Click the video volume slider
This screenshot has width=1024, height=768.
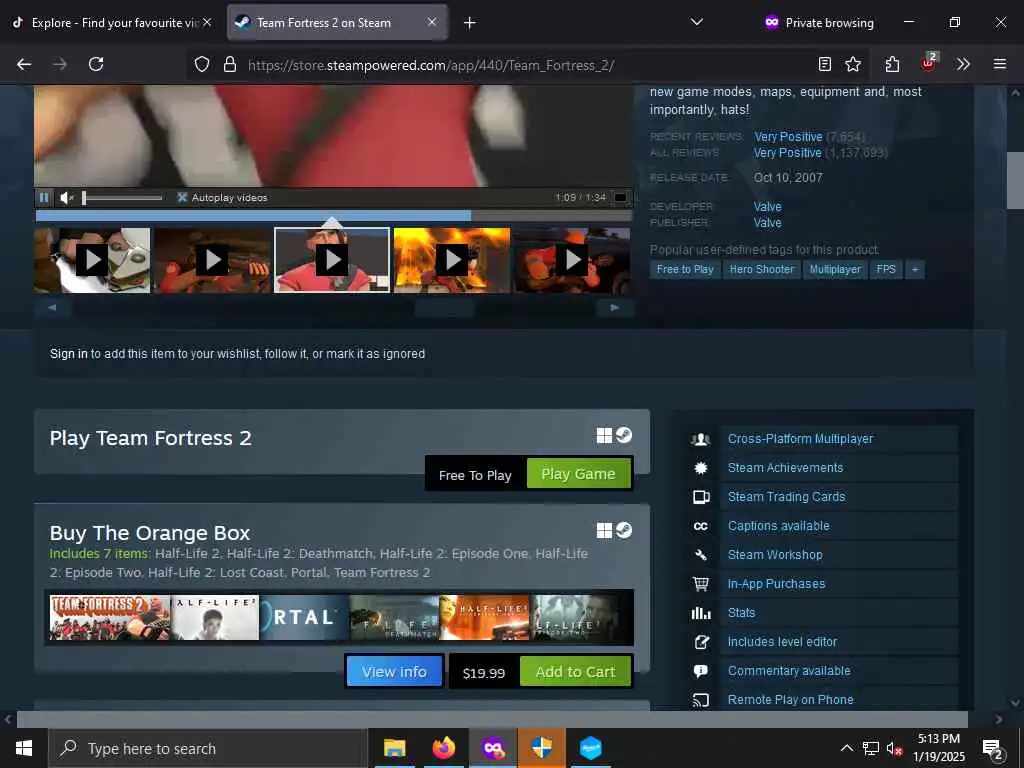[x=123, y=197]
